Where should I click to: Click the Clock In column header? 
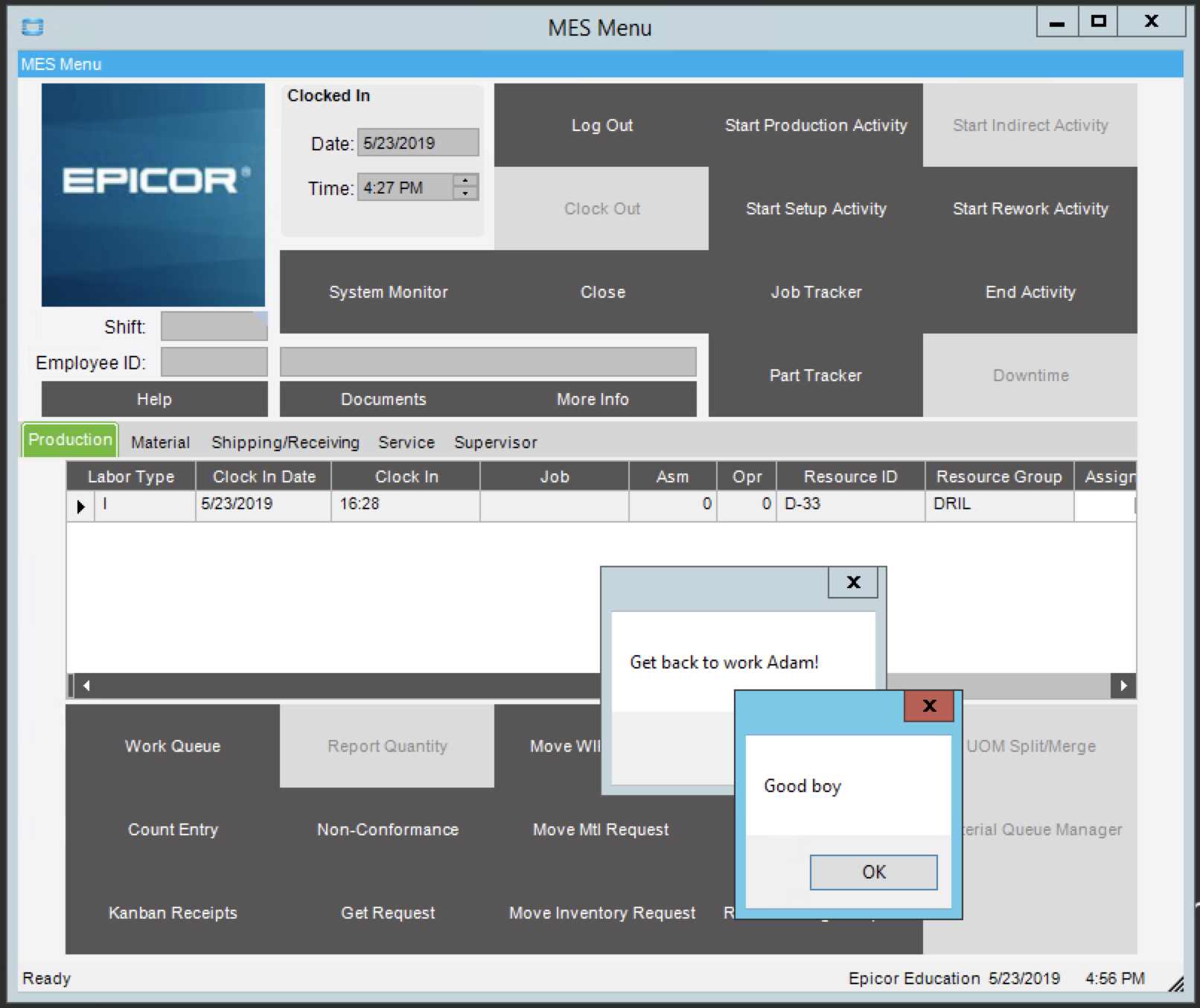tap(406, 476)
